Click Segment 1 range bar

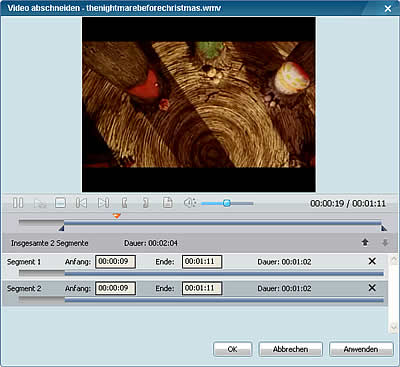(201, 274)
